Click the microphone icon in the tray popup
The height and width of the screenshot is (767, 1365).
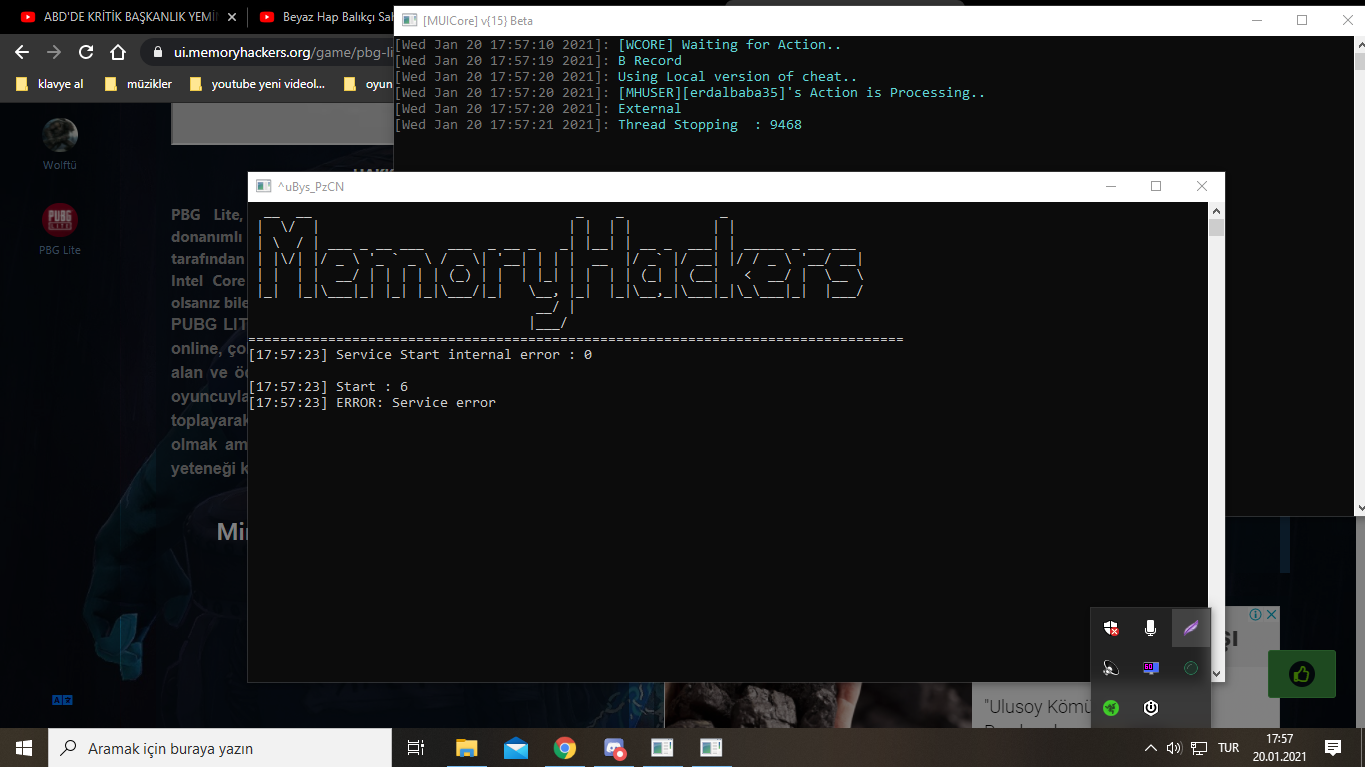1151,628
